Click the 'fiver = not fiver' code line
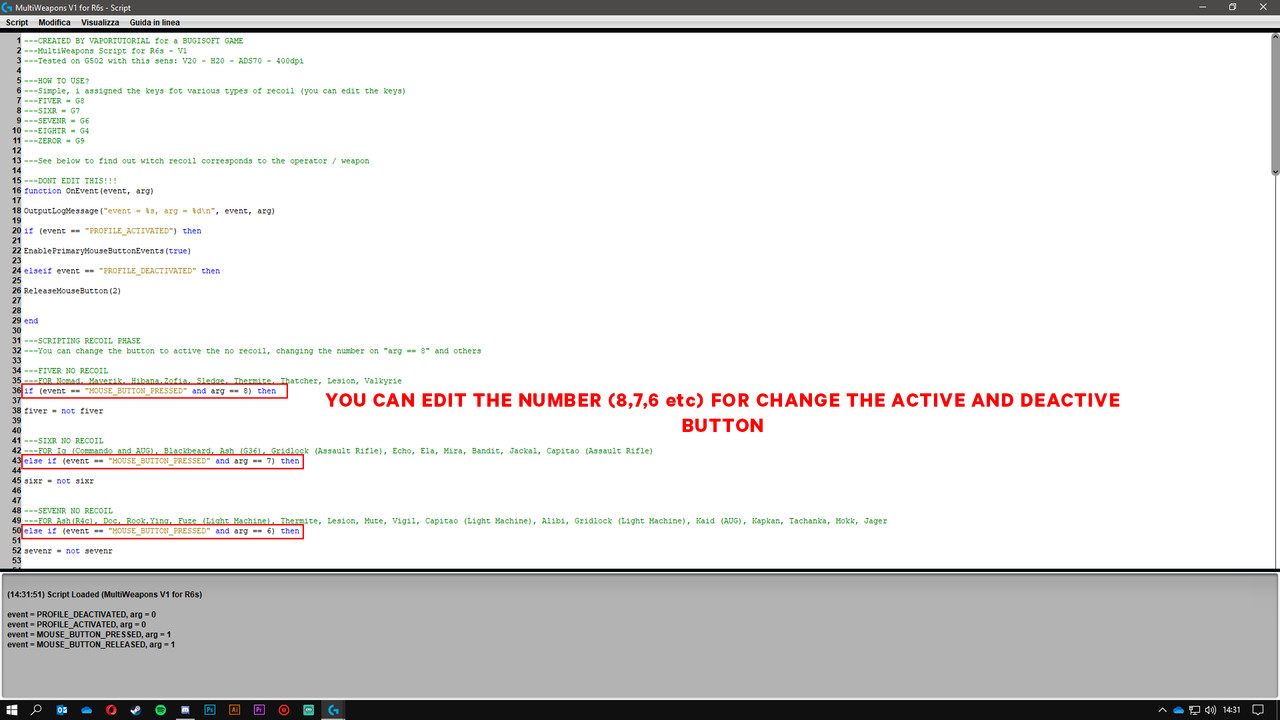This screenshot has height=720, width=1280. (63, 410)
